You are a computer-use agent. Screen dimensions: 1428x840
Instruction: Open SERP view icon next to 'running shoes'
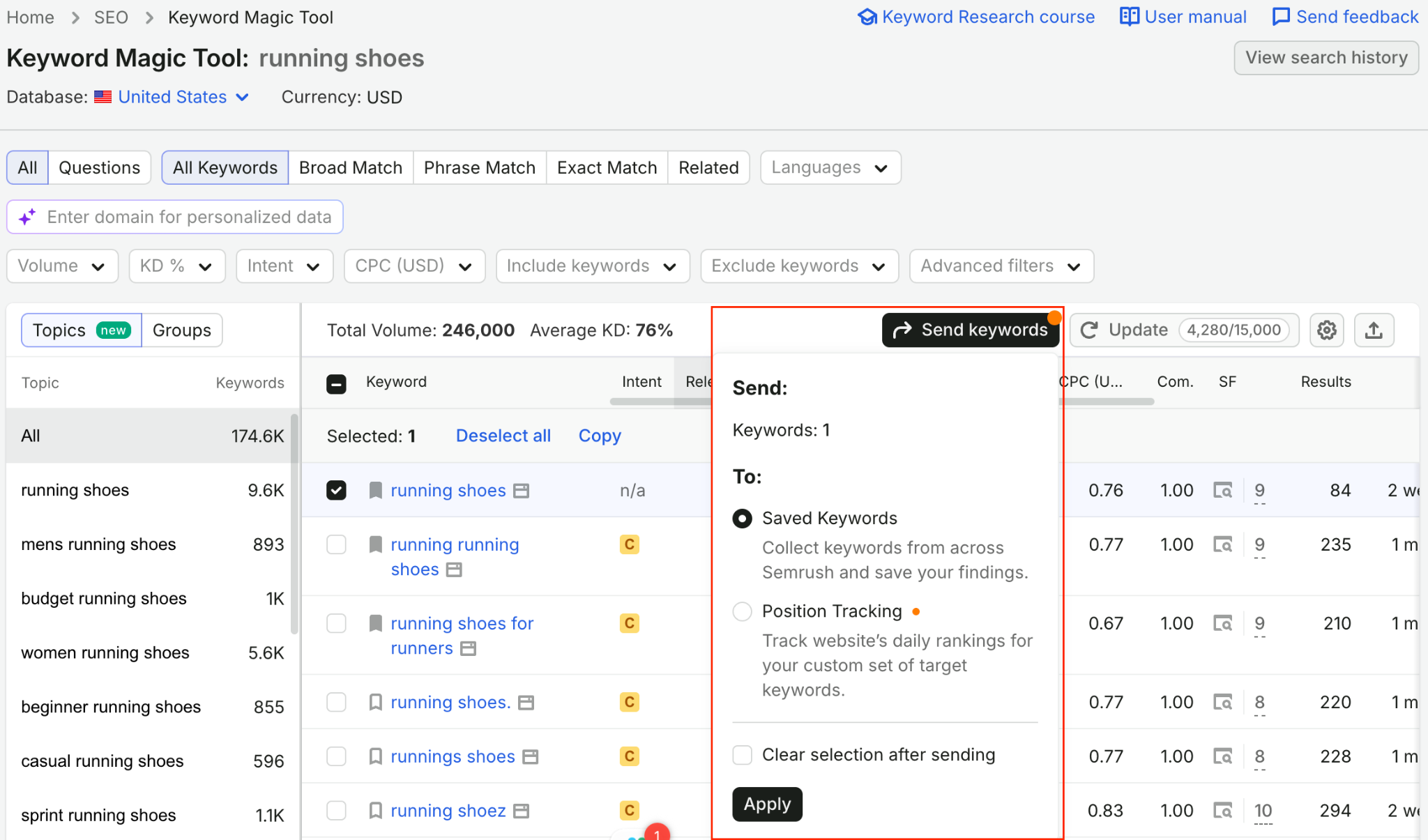521,491
